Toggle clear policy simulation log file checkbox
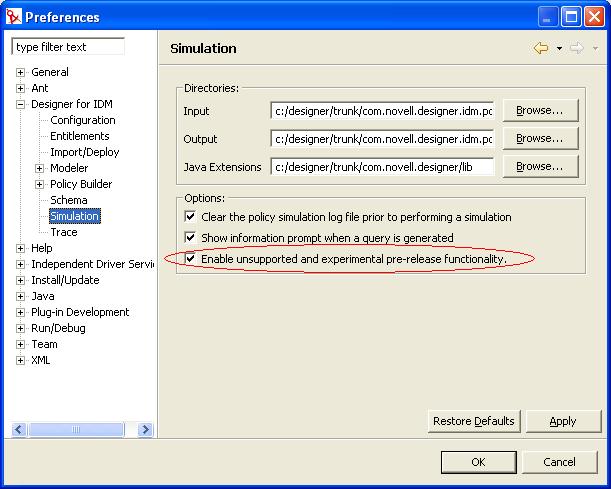Image resolution: width=611 pixels, height=489 pixels. pyautogui.click(x=190, y=216)
